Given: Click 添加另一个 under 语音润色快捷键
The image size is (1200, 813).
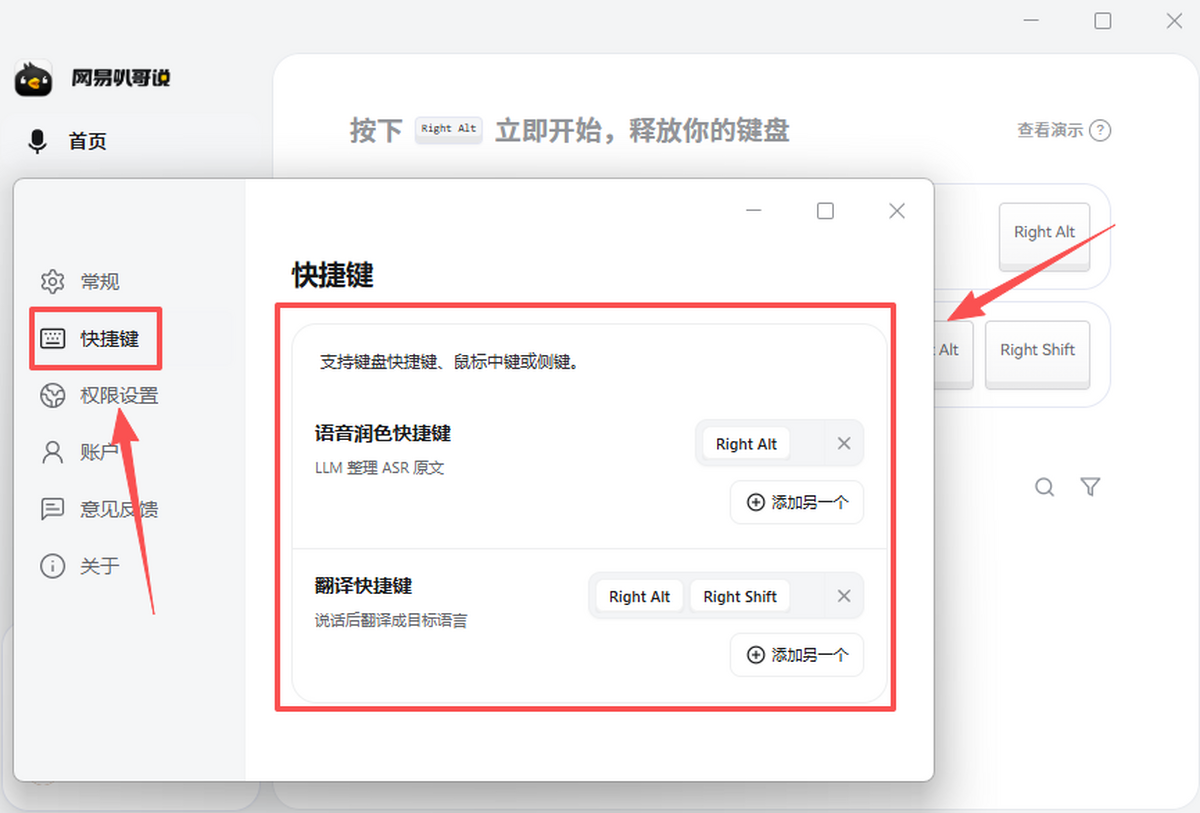Looking at the screenshot, I should point(797,502).
